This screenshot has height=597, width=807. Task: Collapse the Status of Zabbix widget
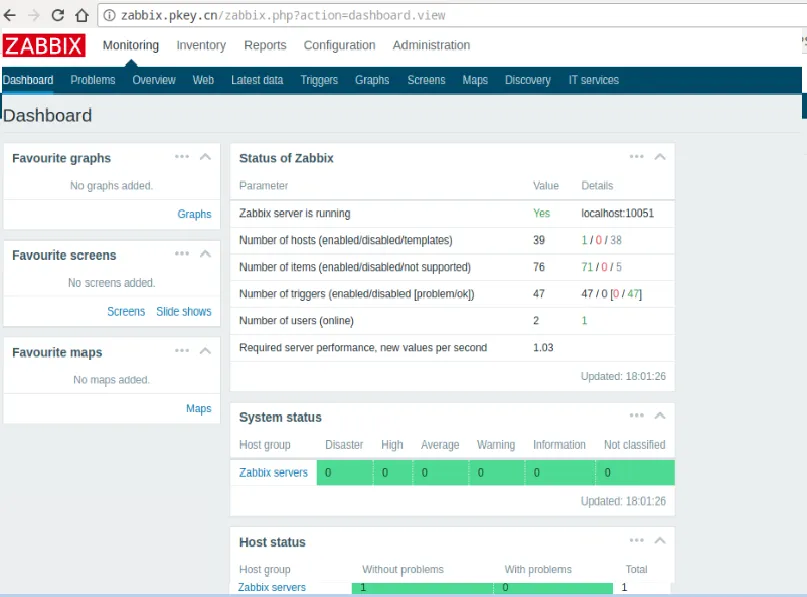(x=660, y=156)
